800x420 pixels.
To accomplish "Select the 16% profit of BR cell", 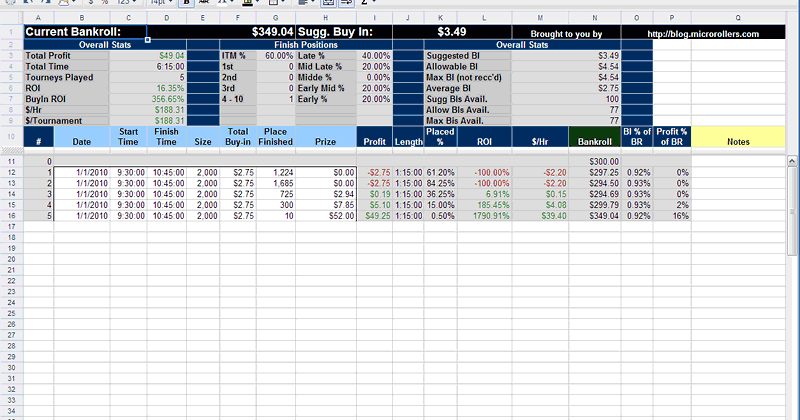I will pos(671,216).
